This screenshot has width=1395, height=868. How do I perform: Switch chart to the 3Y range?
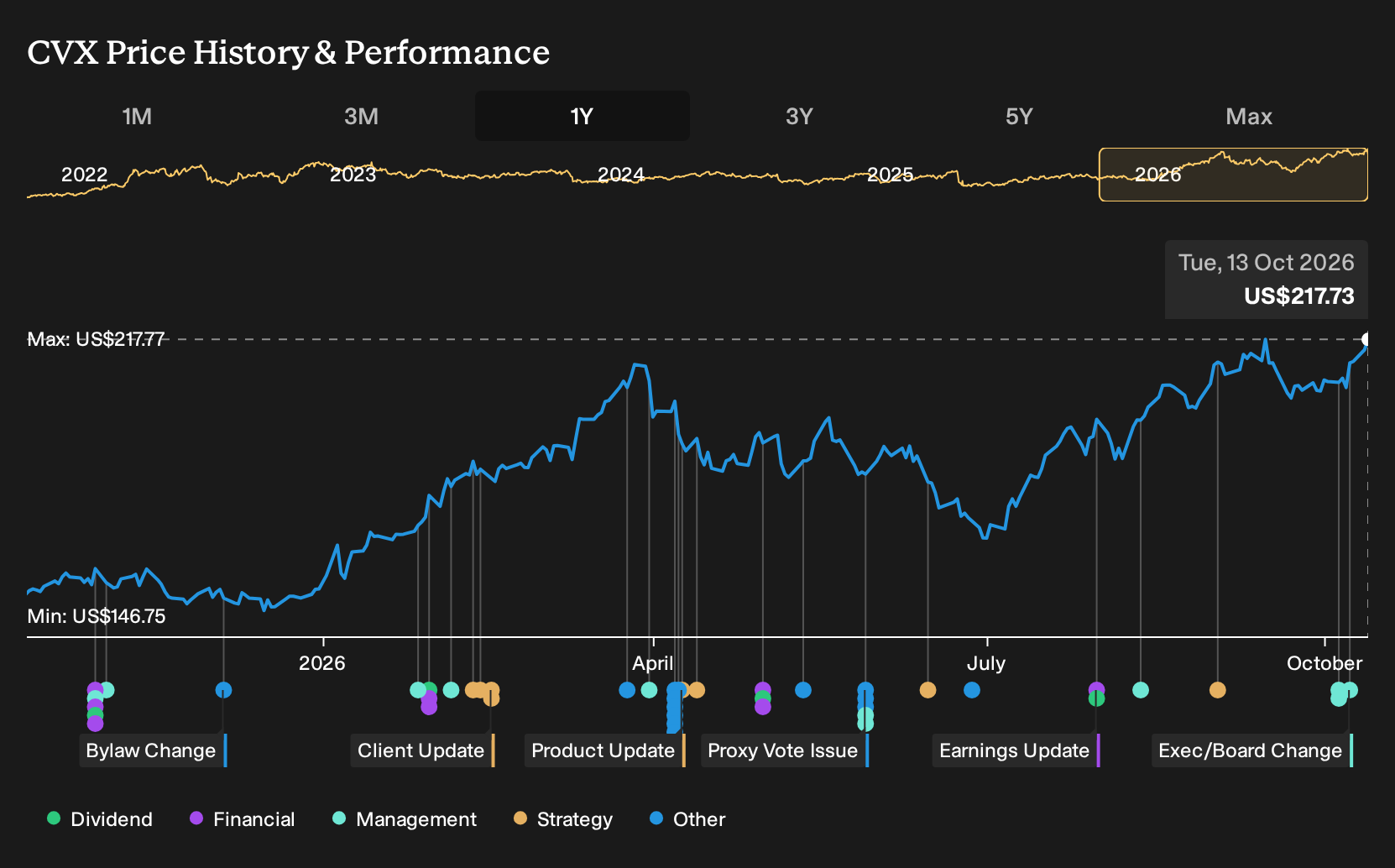click(799, 116)
